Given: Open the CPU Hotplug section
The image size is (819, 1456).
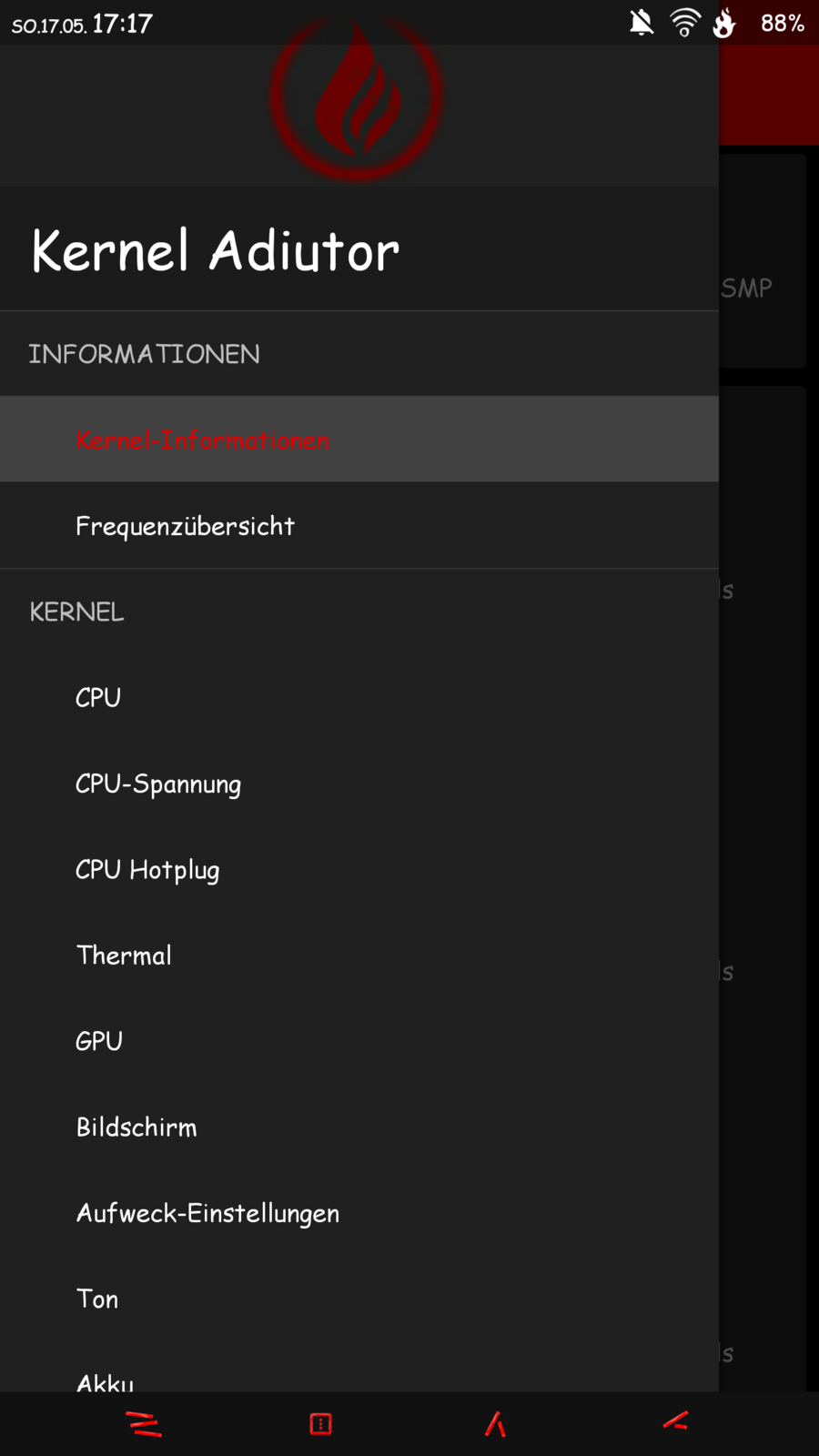Looking at the screenshot, I should coord(147,870).
